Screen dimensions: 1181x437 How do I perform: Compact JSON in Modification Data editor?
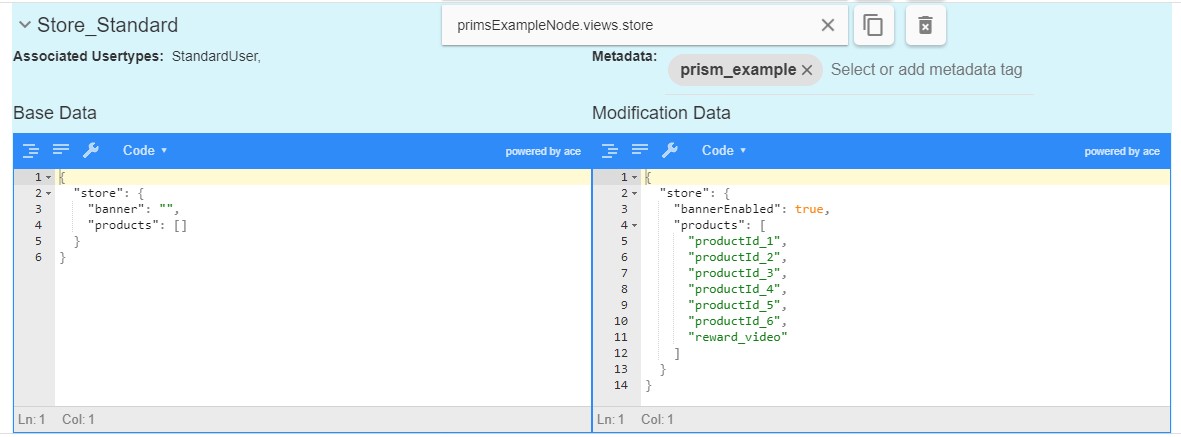[x=640, y=150]
